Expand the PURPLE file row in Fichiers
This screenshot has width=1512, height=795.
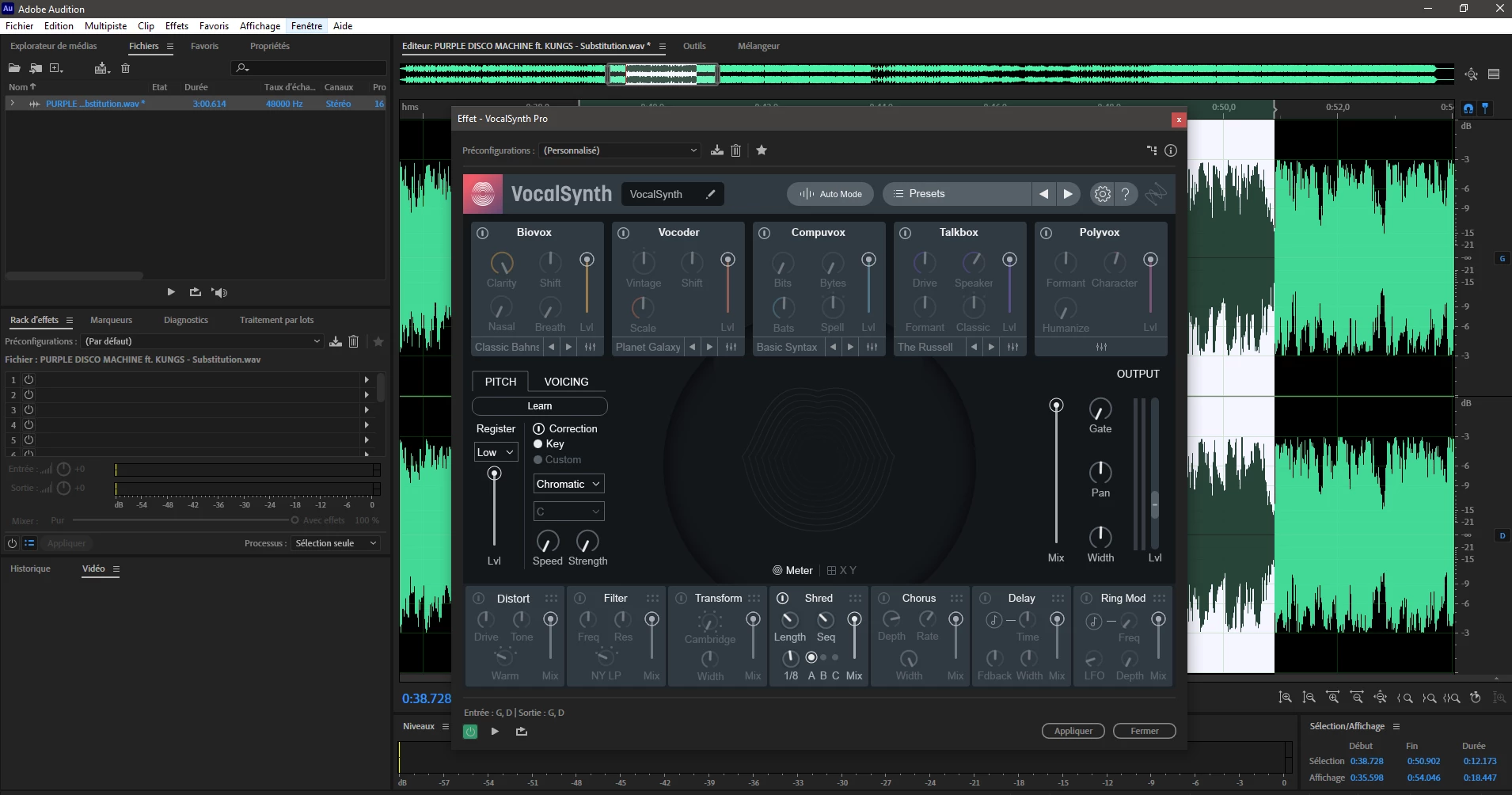tap(12, 104)
